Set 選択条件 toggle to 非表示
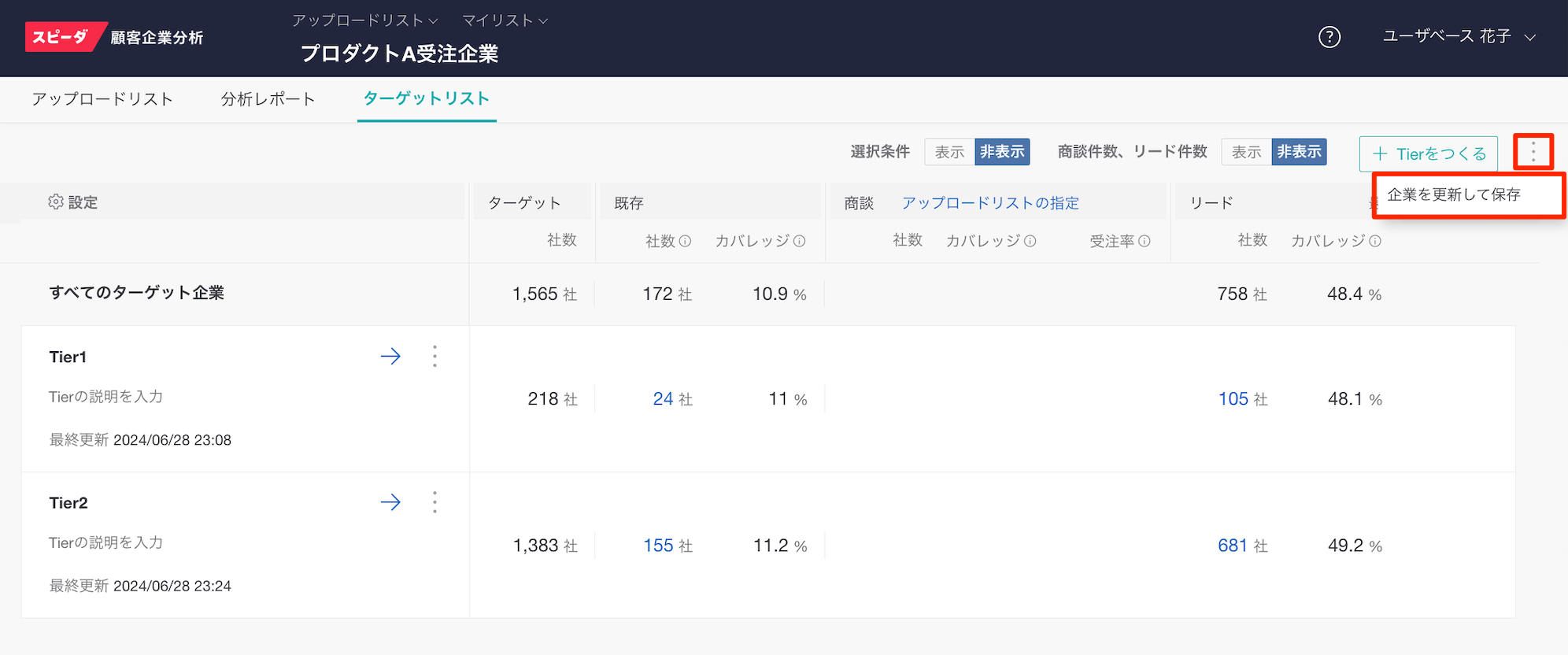This screenshot has width=1568, height=655. point(1002,152)
